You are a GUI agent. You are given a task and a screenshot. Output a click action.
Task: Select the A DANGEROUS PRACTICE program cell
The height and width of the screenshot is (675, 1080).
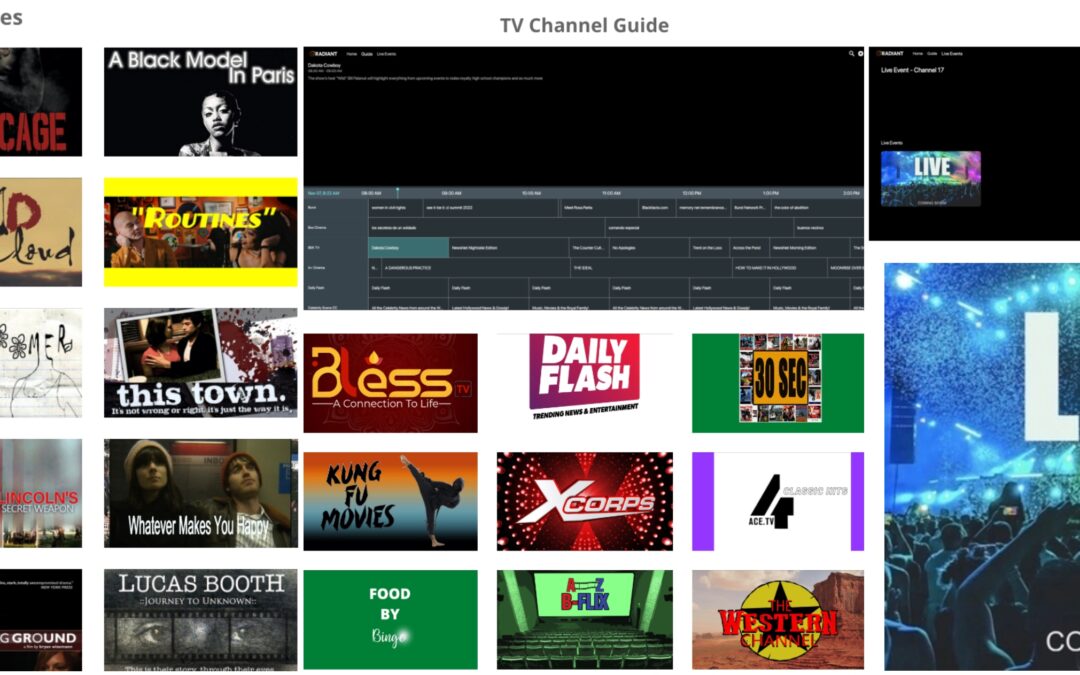coord(475,267)
